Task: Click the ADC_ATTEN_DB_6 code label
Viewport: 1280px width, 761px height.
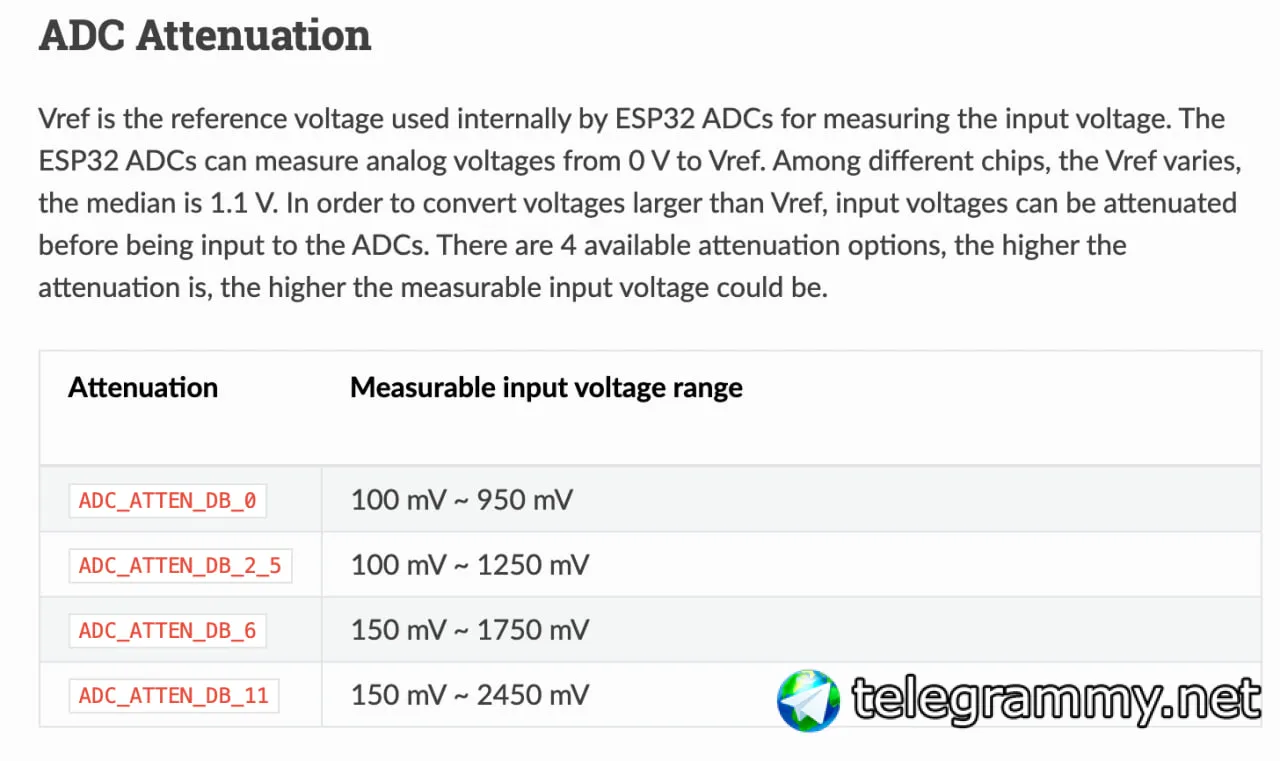Action: (167, 631)
